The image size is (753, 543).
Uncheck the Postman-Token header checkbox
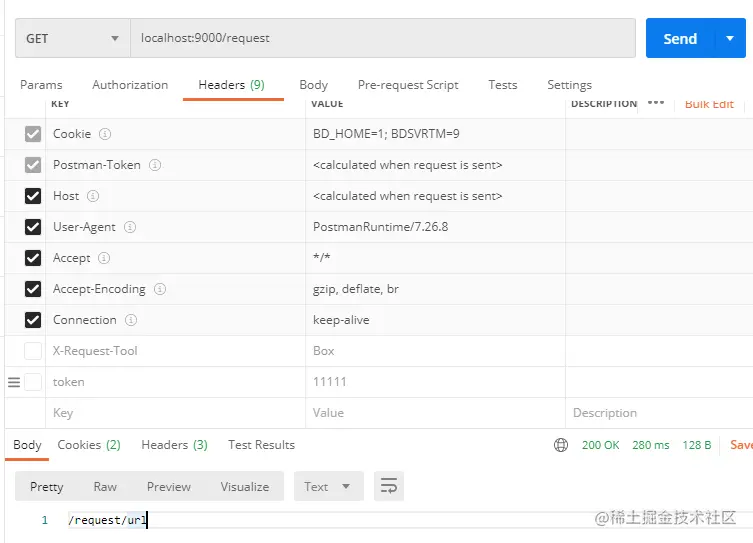33,165
